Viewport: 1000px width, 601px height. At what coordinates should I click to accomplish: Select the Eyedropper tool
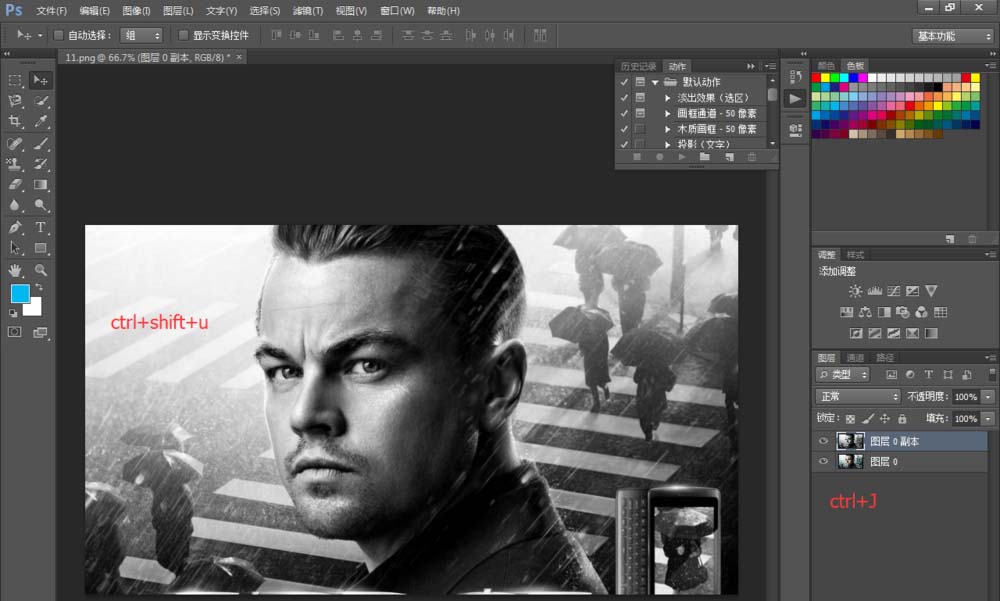(x=41, y=122)
